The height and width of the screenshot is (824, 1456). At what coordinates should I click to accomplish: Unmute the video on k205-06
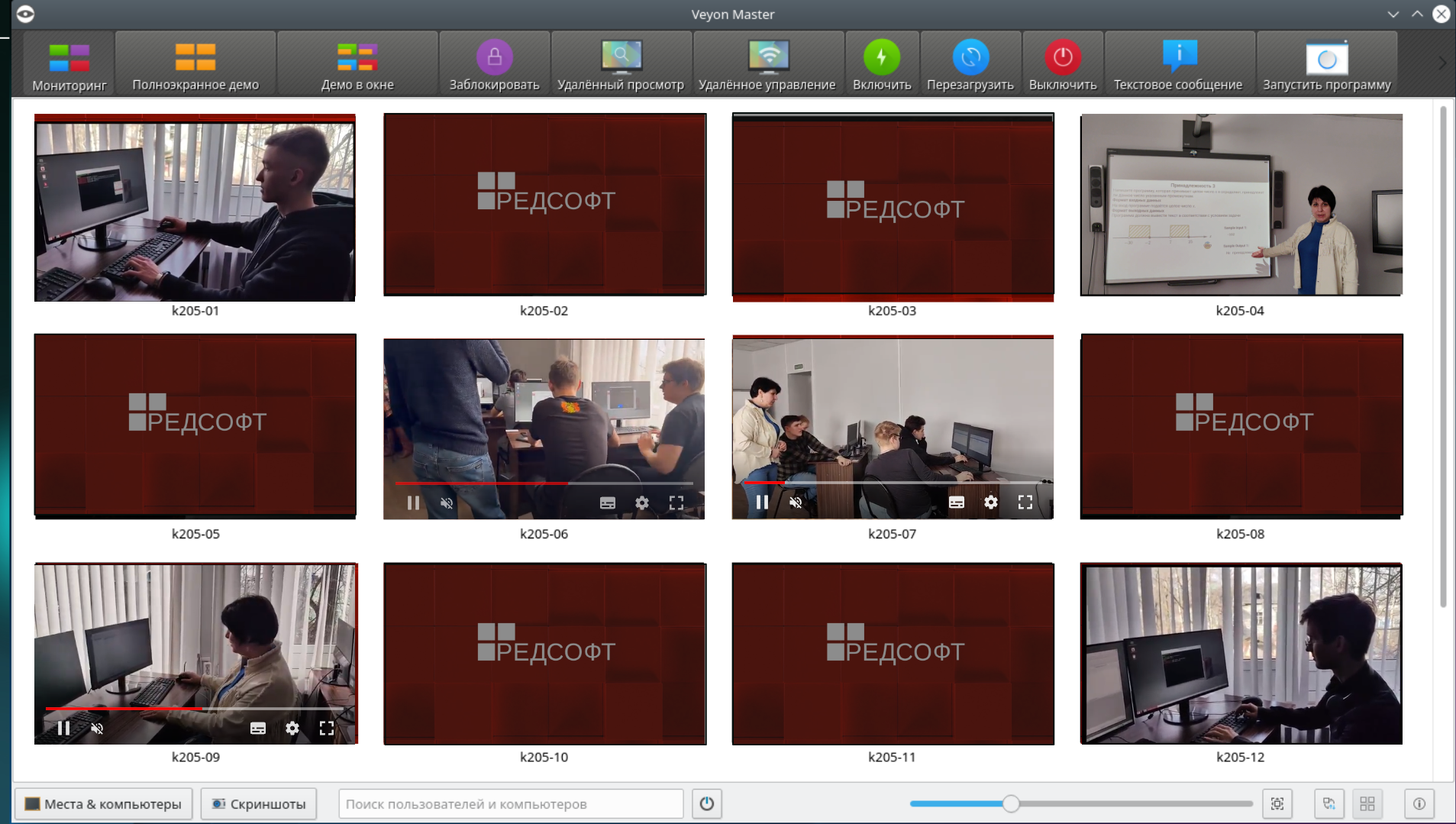pos(447,502)
